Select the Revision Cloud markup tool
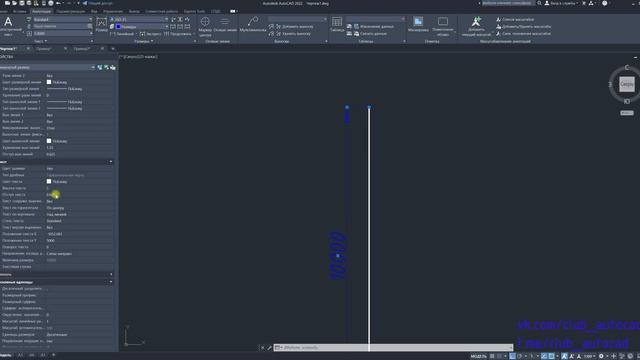 point(443,27)
